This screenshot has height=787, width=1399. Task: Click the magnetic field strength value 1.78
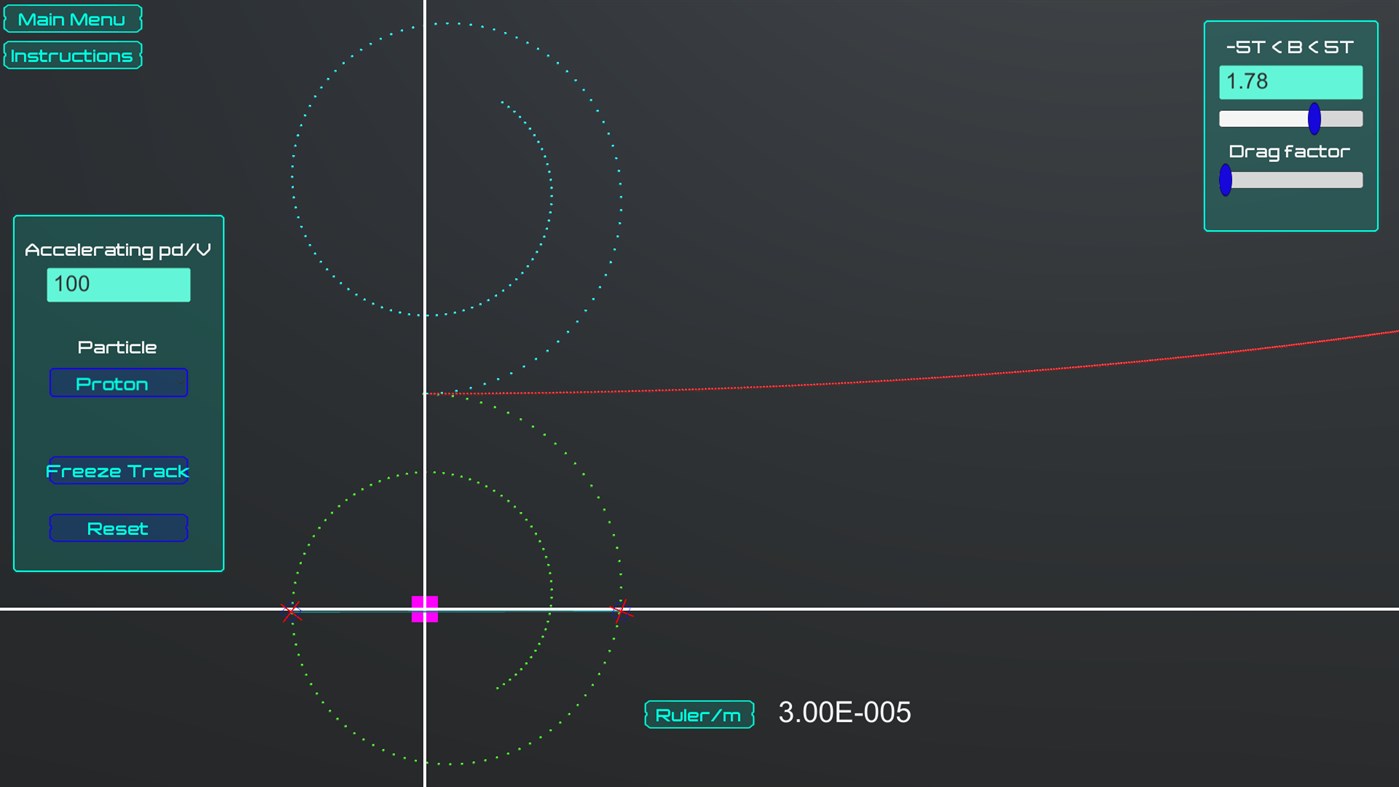click(1290, 81)
